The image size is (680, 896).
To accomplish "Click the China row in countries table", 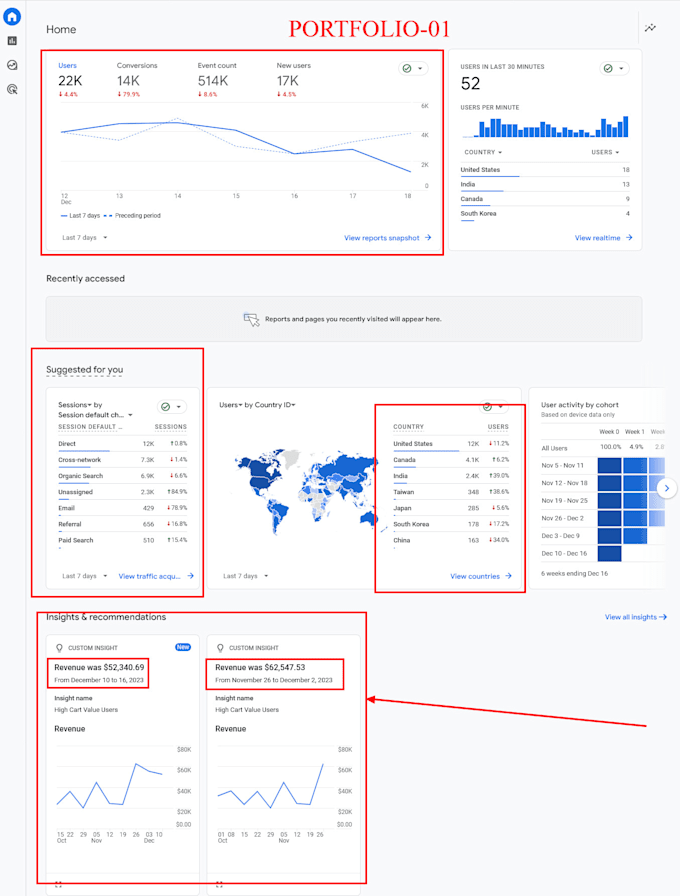I will pyautogui.click(x=451, y=540).
